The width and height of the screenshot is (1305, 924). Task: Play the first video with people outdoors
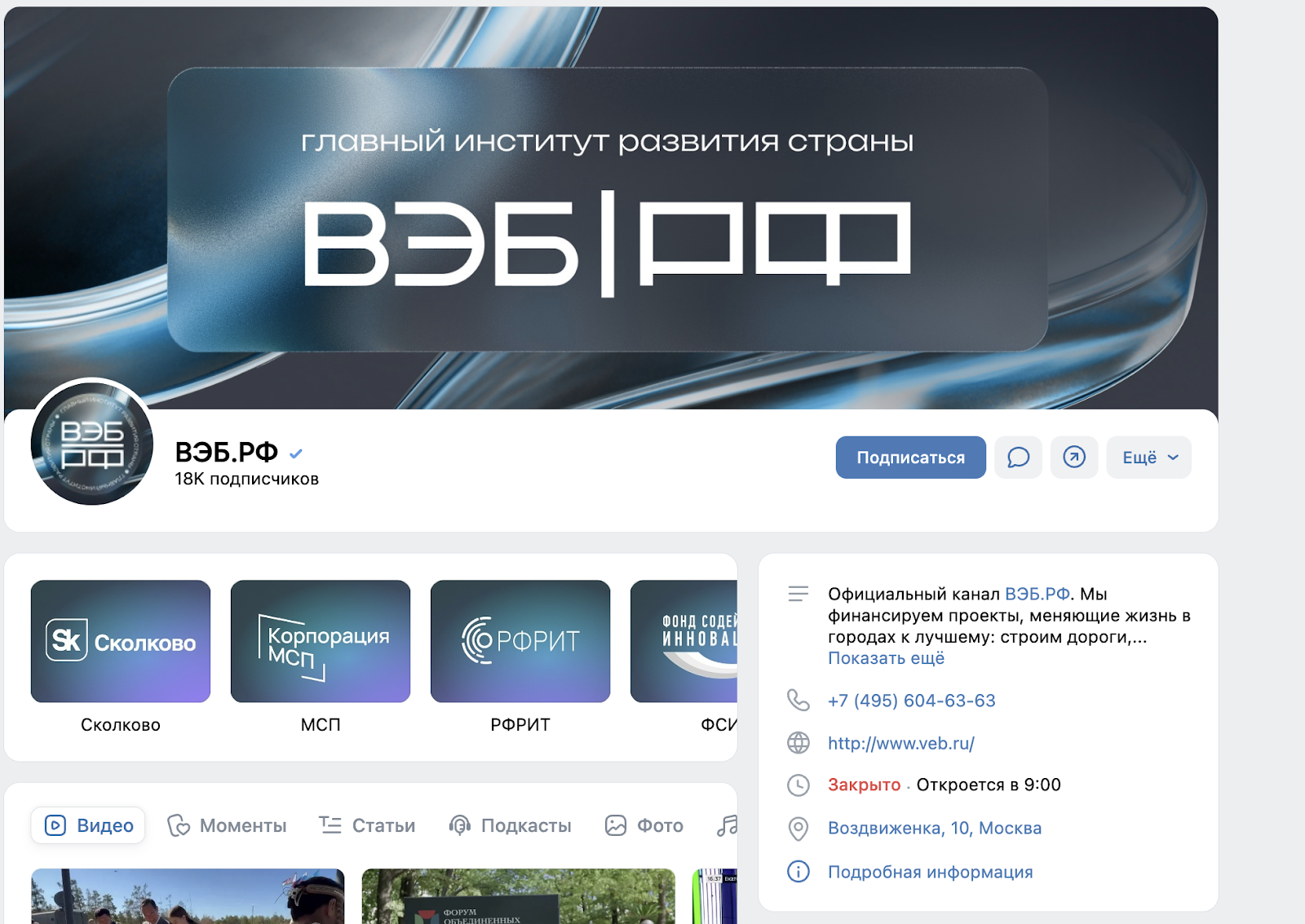188,896
